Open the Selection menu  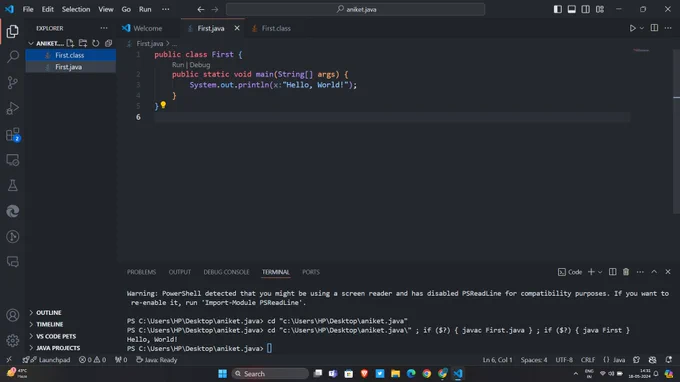click(x=76, y=9)
